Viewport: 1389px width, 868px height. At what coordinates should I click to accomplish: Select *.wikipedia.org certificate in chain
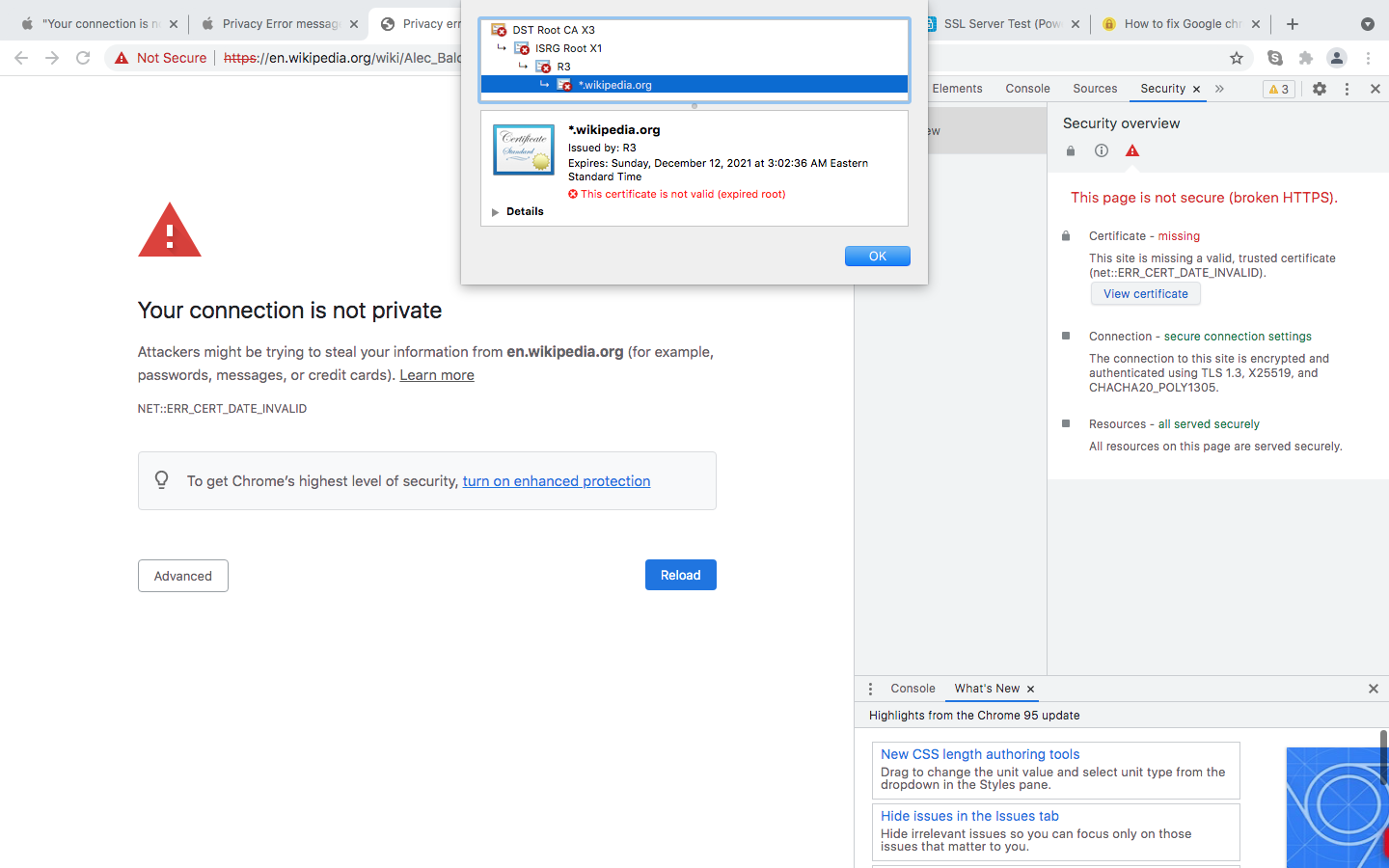(694, 85)
